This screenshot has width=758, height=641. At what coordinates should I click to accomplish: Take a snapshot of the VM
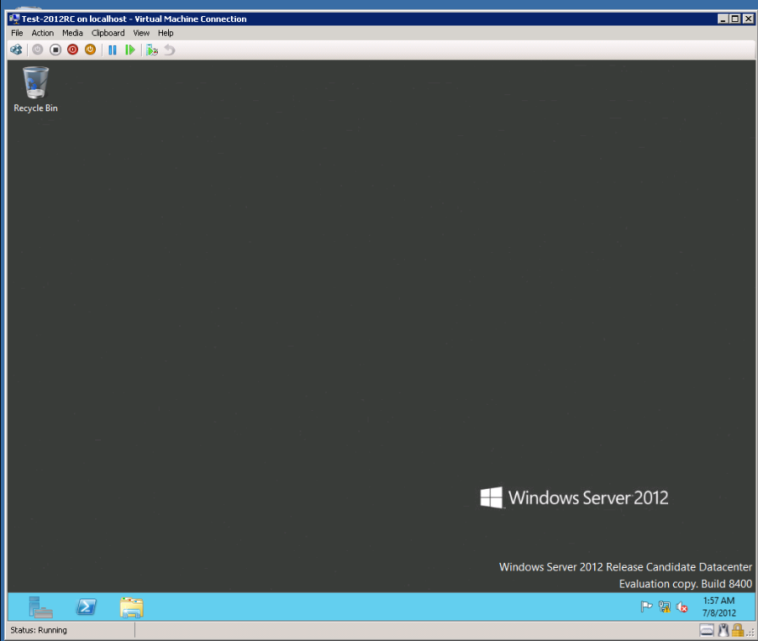click(152, 50)
